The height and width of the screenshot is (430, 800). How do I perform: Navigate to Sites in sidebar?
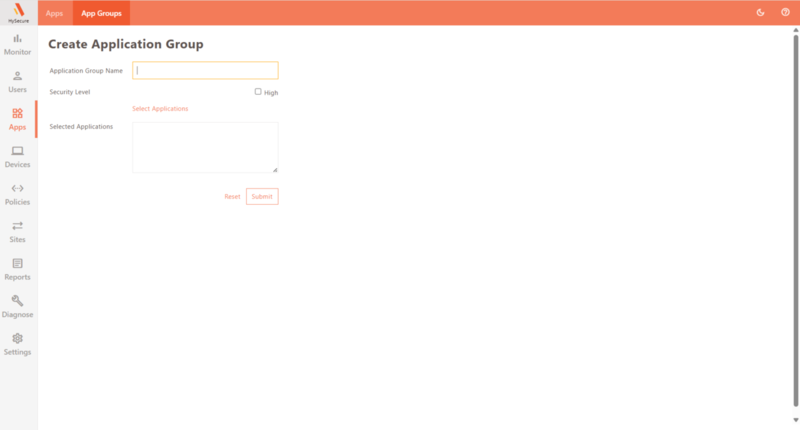[x=17, y=232]
